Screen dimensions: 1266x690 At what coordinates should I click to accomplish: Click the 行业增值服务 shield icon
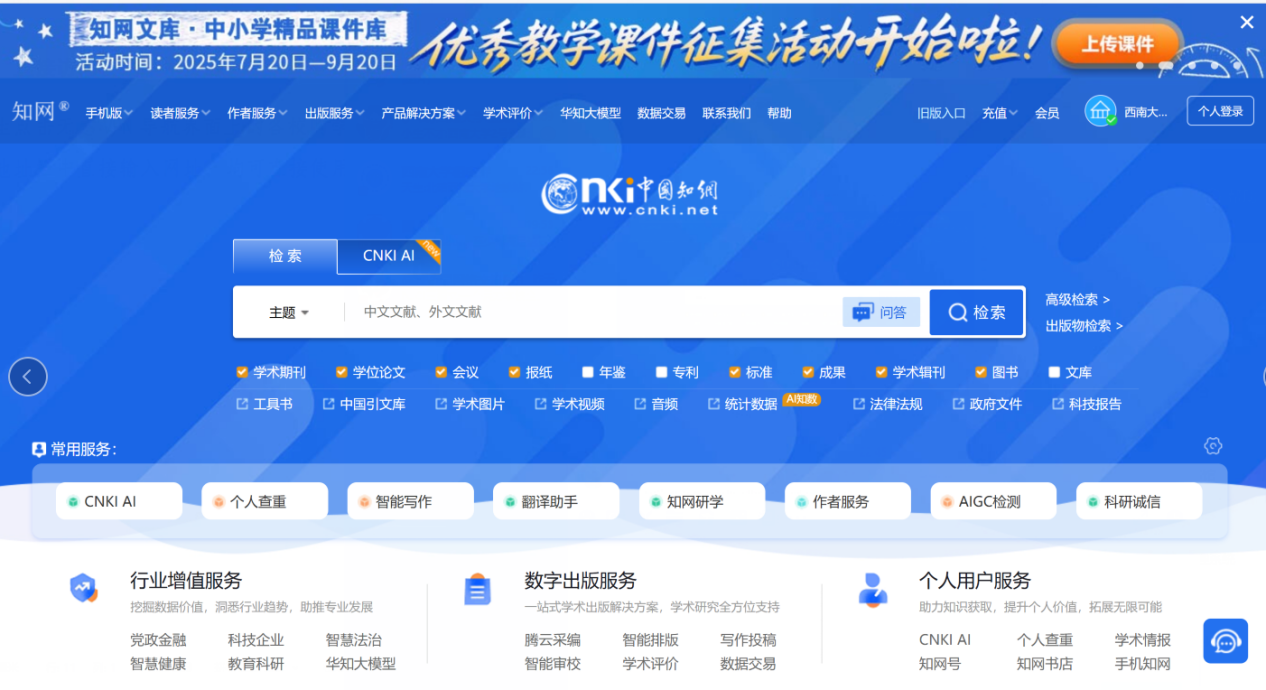tap(84, 588)
